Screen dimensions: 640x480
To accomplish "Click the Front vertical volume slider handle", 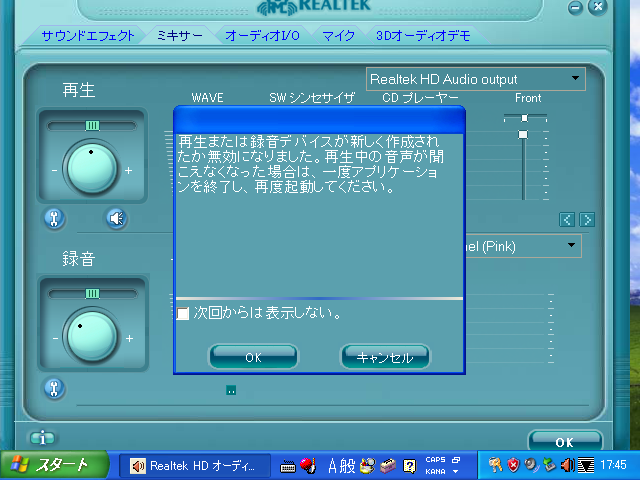I will pos(523,134).
